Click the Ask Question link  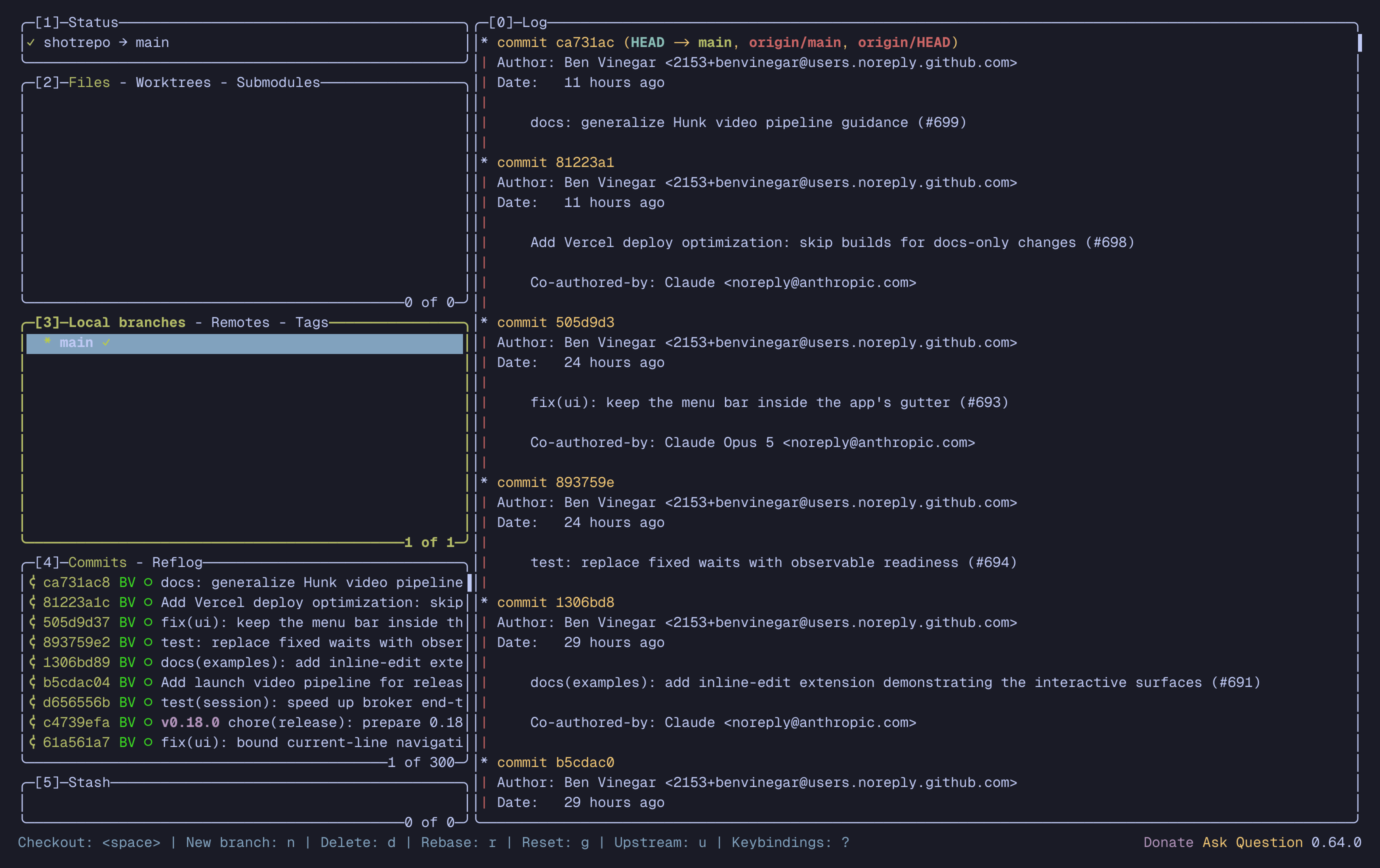[x=1253, y=843]
